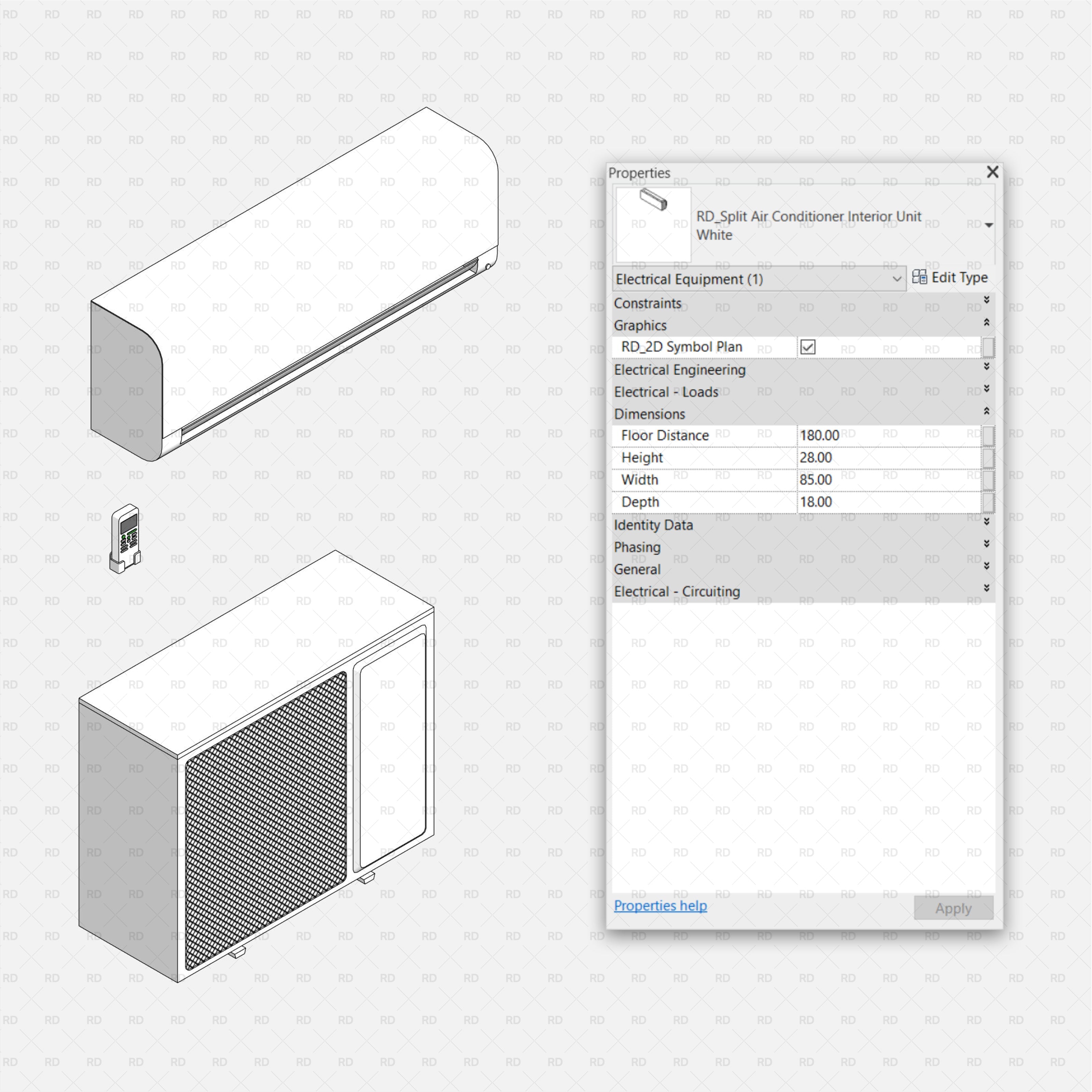Close the Properties palette
This screenshot has width=1092, height=1092.
pyautogui.click(x=992, y=172)
